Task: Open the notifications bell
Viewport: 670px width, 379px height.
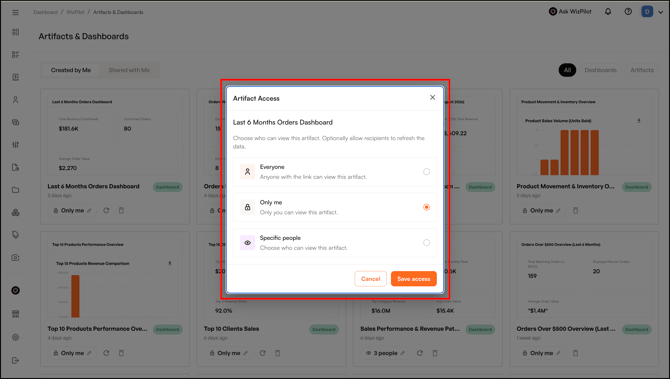Action: click(608, 12)
